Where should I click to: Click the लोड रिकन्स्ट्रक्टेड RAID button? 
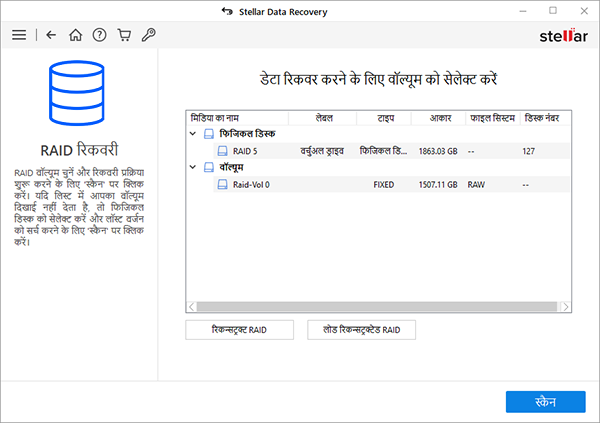click(x=361, y=330)
